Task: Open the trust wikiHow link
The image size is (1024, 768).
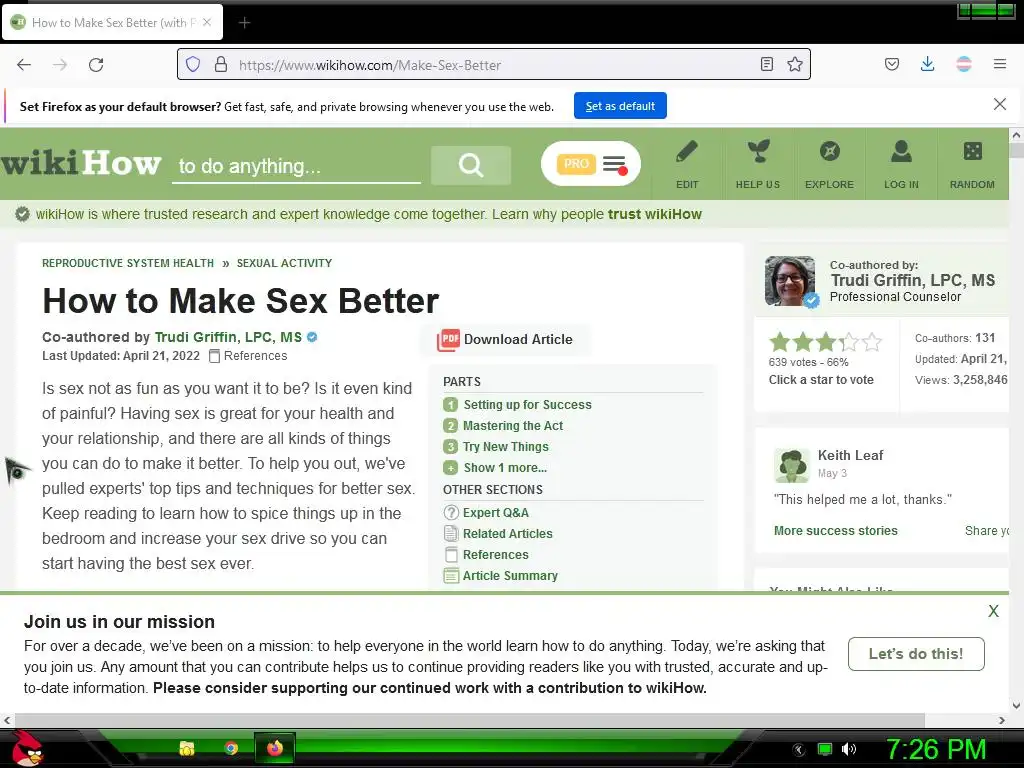Action: click(654, 214)
